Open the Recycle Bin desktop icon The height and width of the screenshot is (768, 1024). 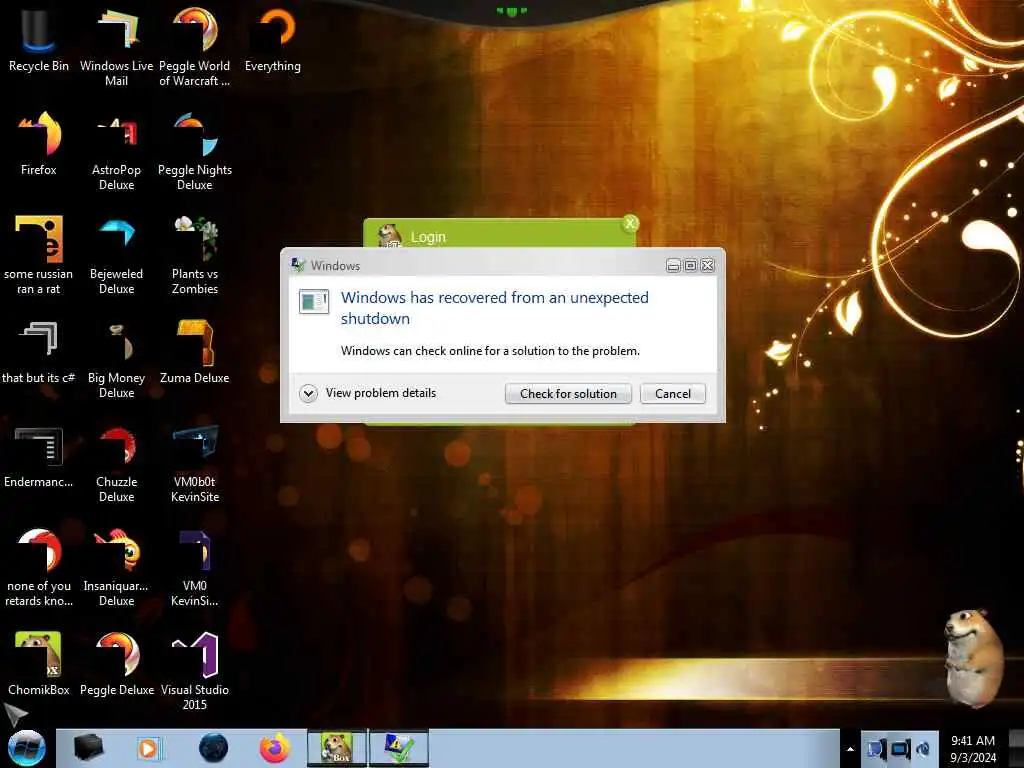(x=39, y=40)
